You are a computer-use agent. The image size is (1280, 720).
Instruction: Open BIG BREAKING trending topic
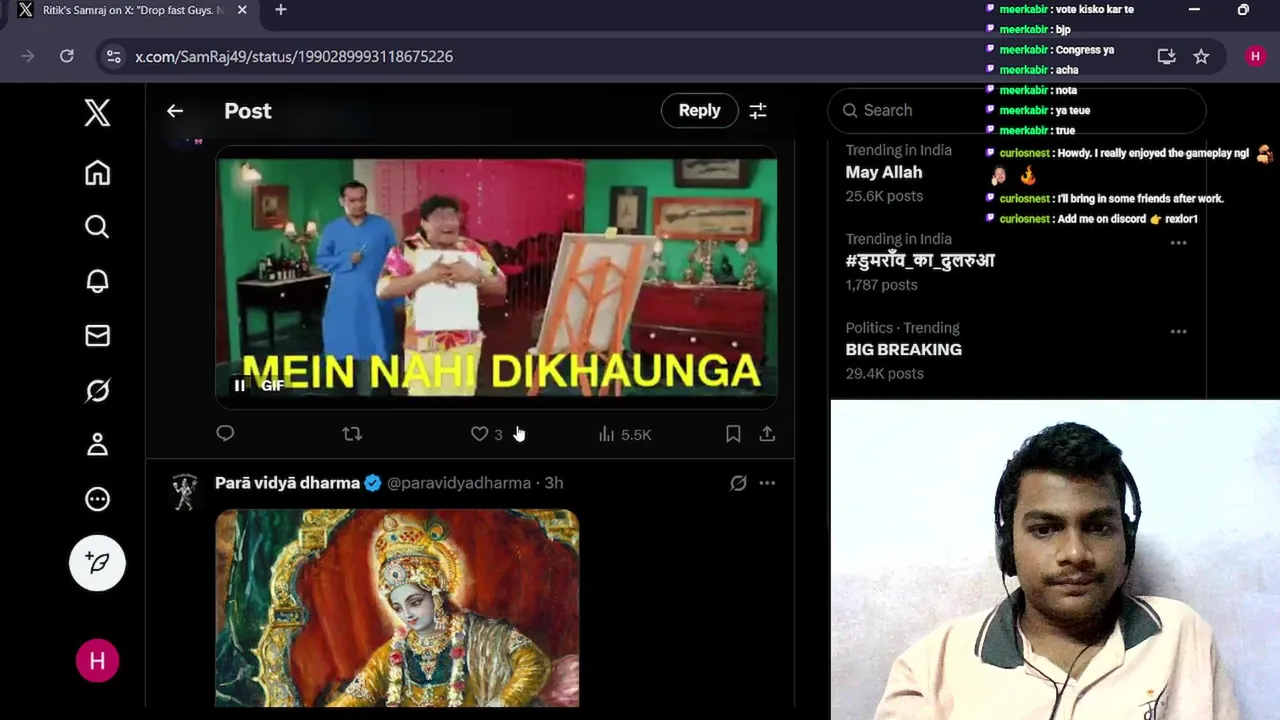tap(904, 349)
